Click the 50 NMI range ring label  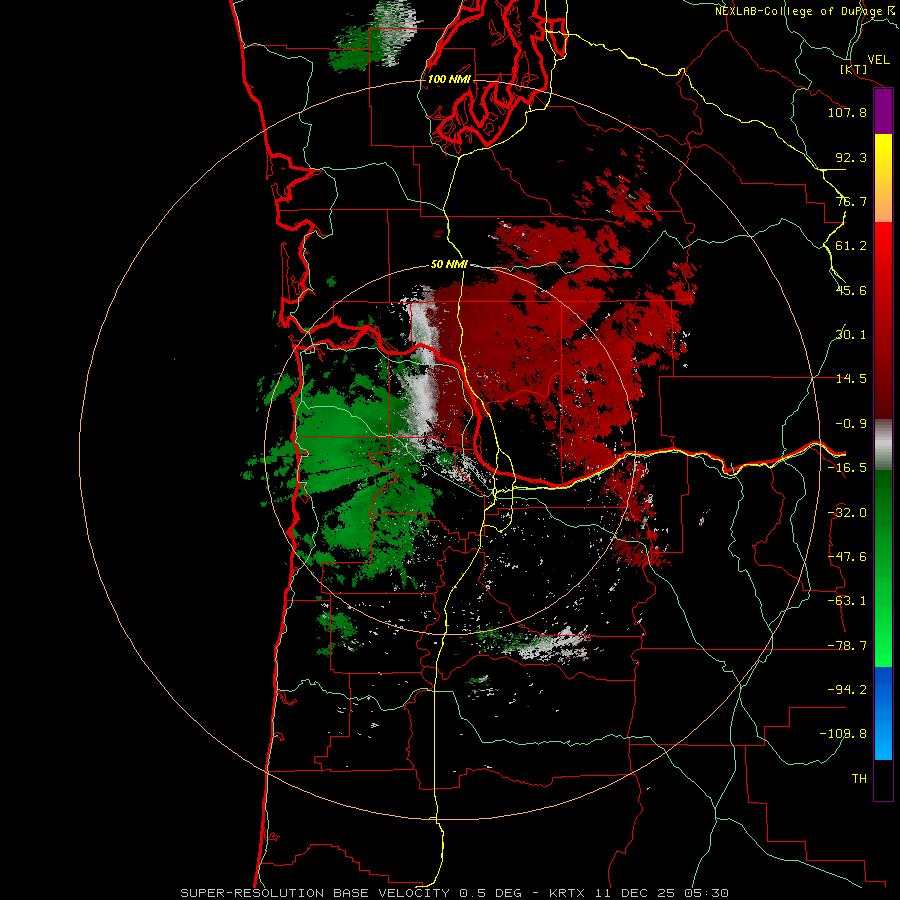pos(449,265)
